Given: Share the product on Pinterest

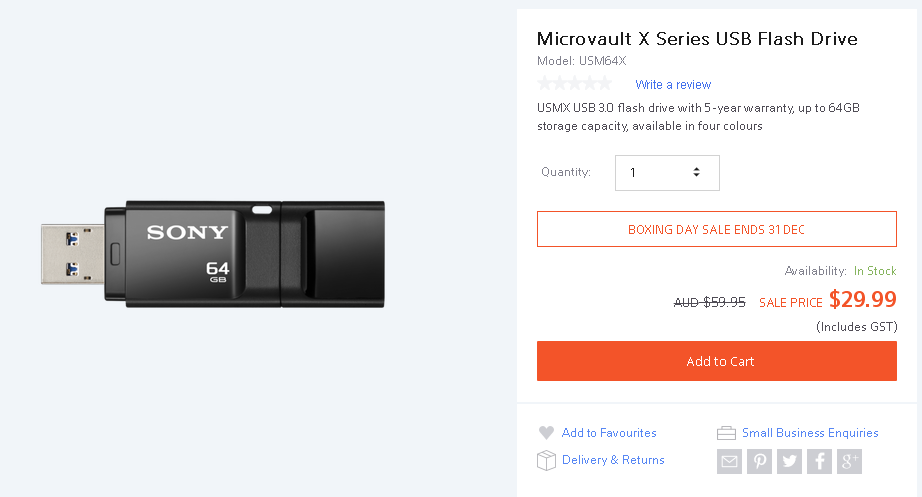Looking at the screenshot, I should click(x=760, y=461).
